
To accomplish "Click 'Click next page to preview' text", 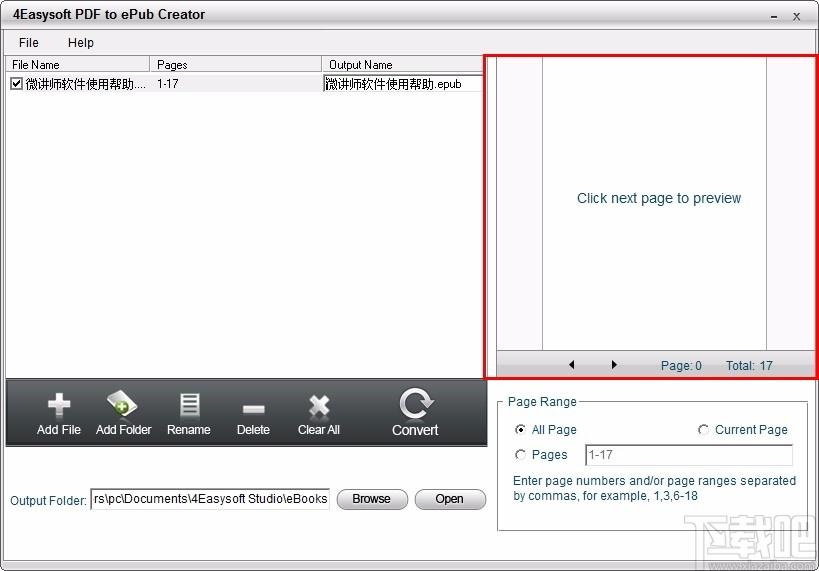I will tap(659, 198).
